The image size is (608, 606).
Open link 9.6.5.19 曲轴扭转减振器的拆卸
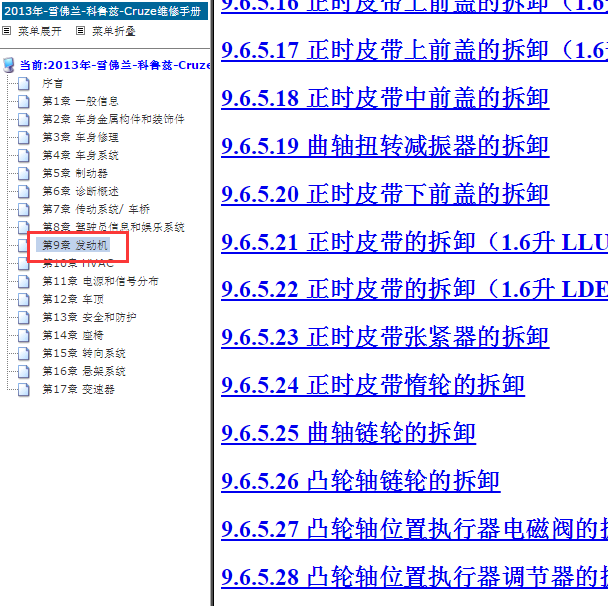[x=385, y=146]
